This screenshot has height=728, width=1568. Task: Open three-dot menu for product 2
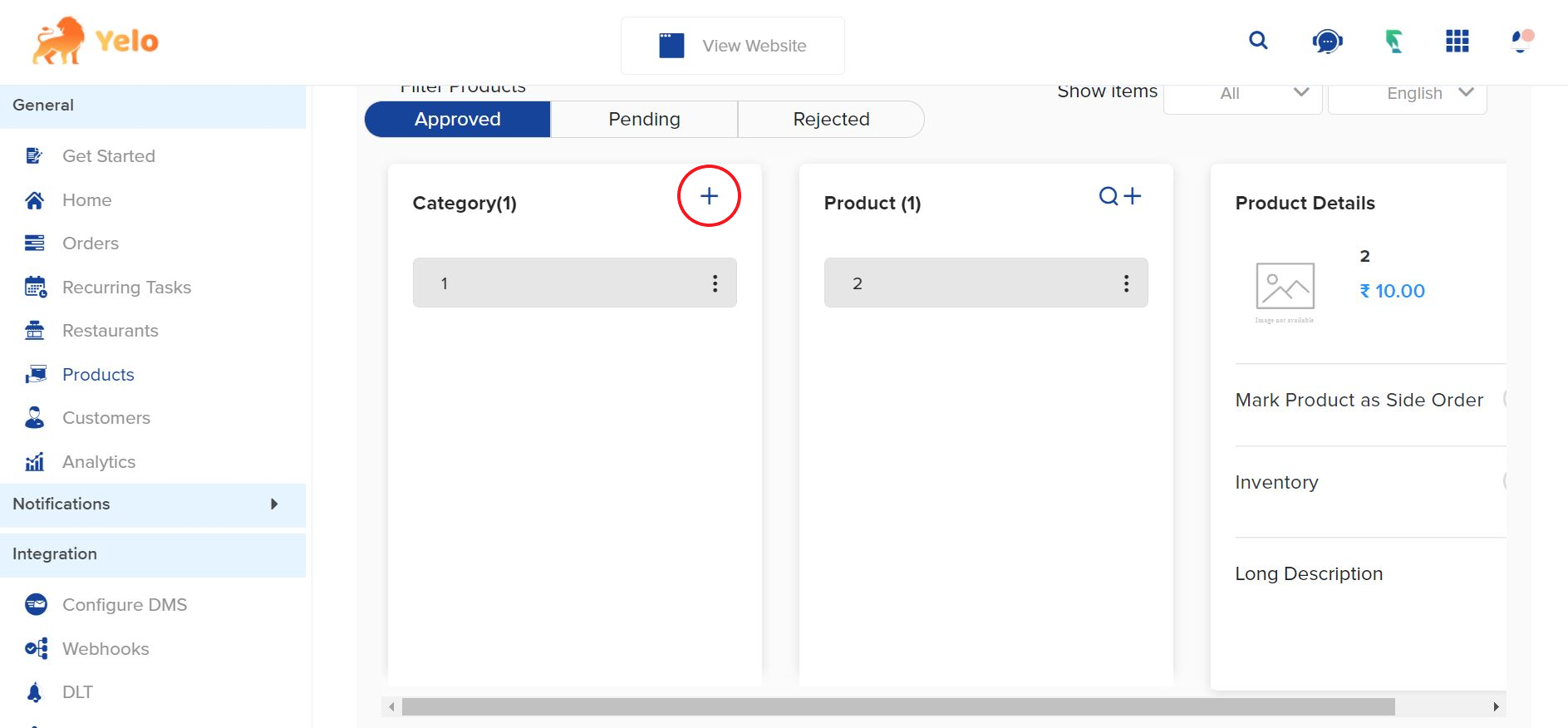tap(1126, 283)
